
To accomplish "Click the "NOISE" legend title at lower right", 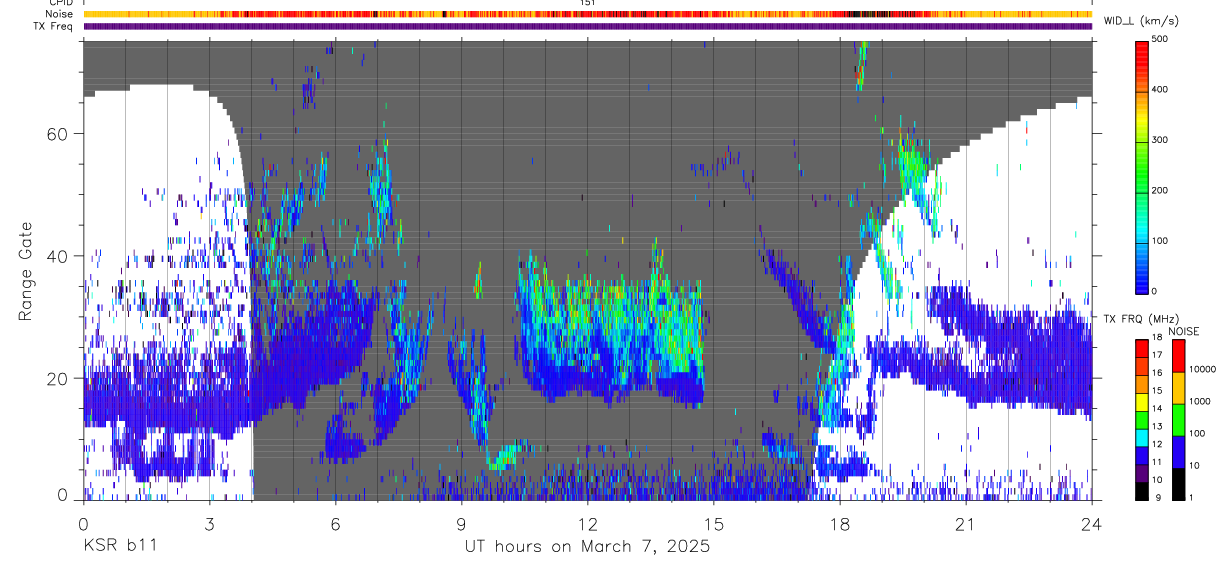I will click(x=1183, y=331).
